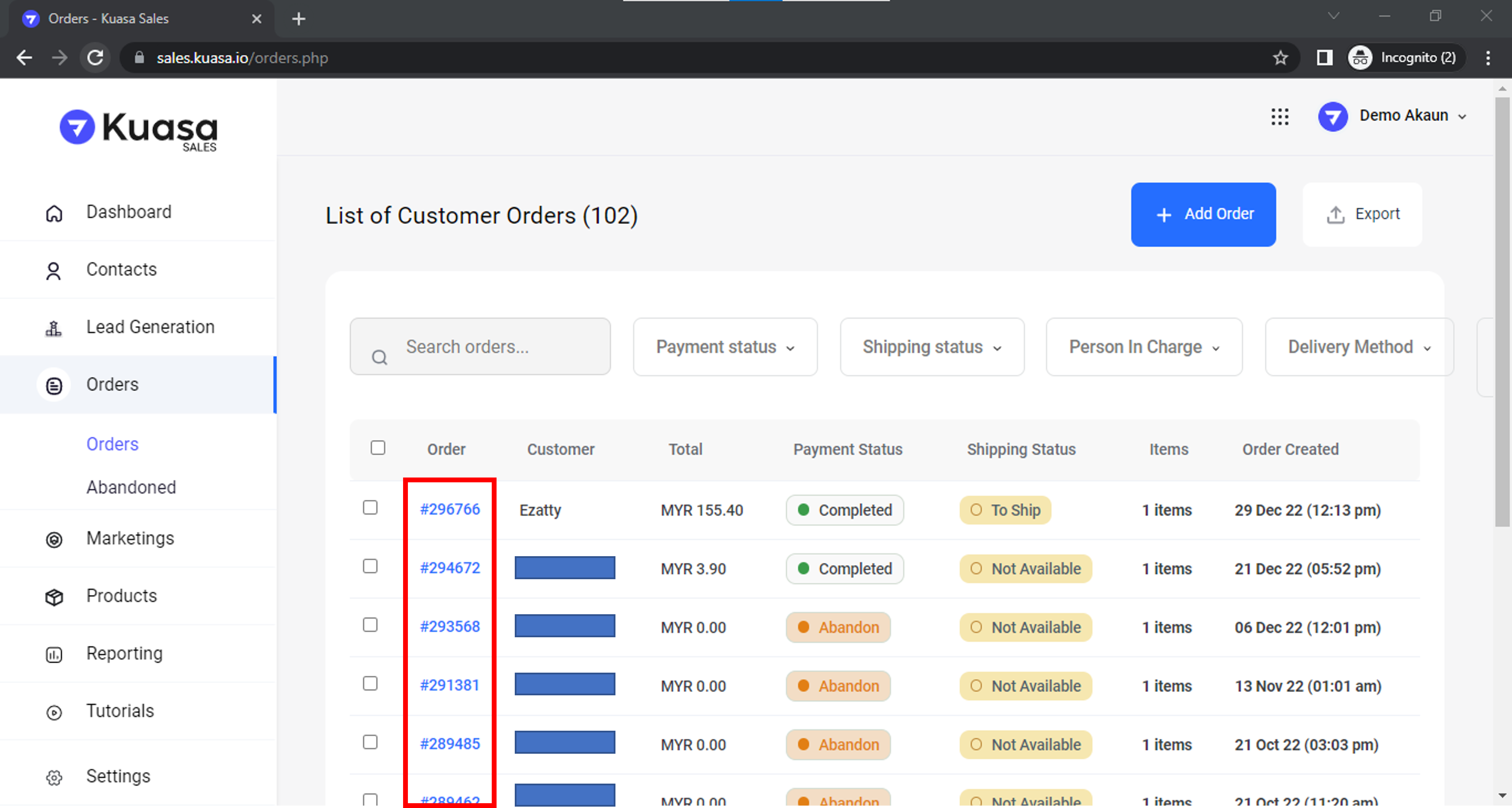This screenshot has height=808, width=1512.
Task: Open the apps grid icon
Action: (x=1280, y=116)
